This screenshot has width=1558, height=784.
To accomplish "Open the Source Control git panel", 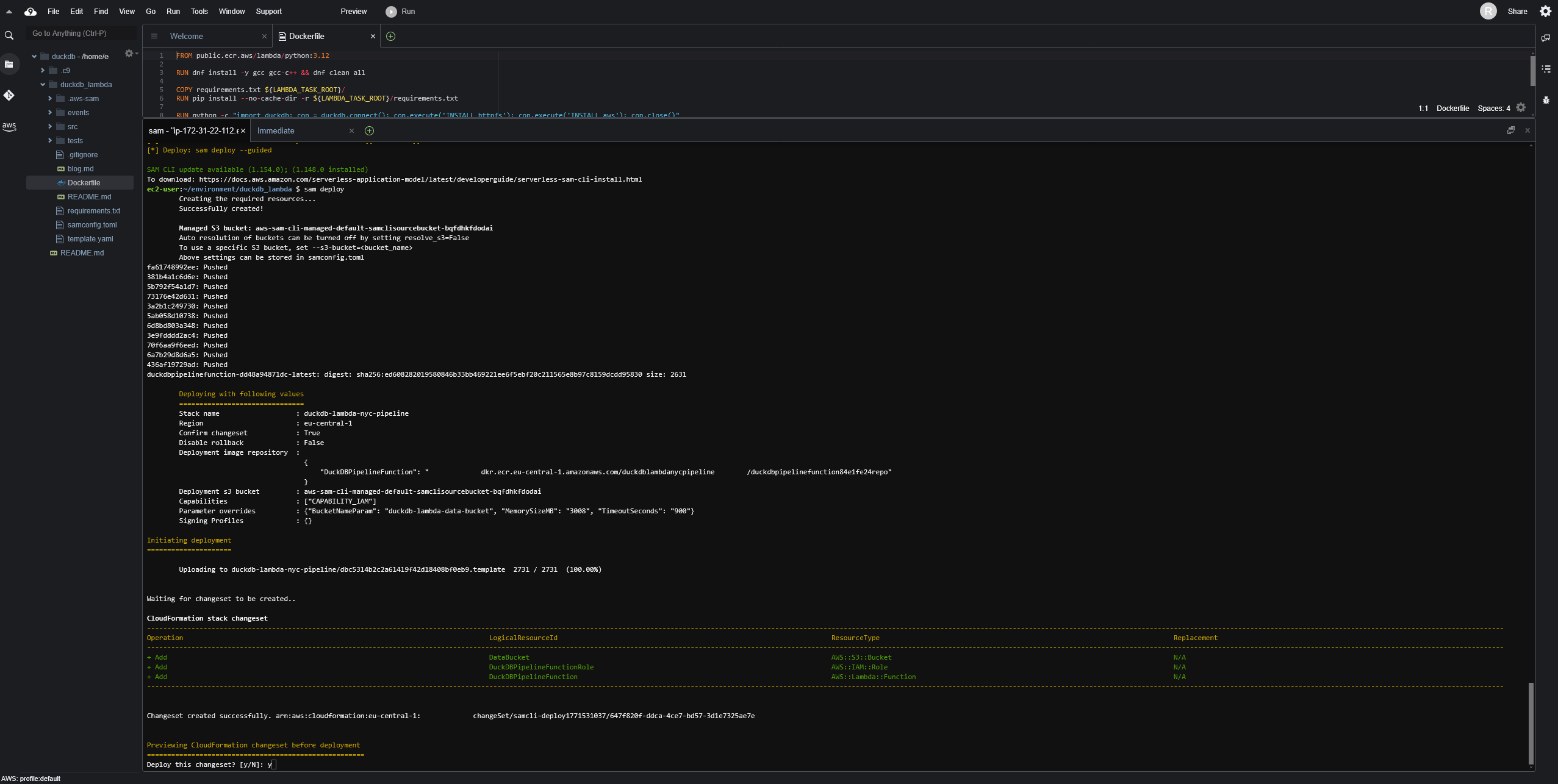I will [9, 95].
